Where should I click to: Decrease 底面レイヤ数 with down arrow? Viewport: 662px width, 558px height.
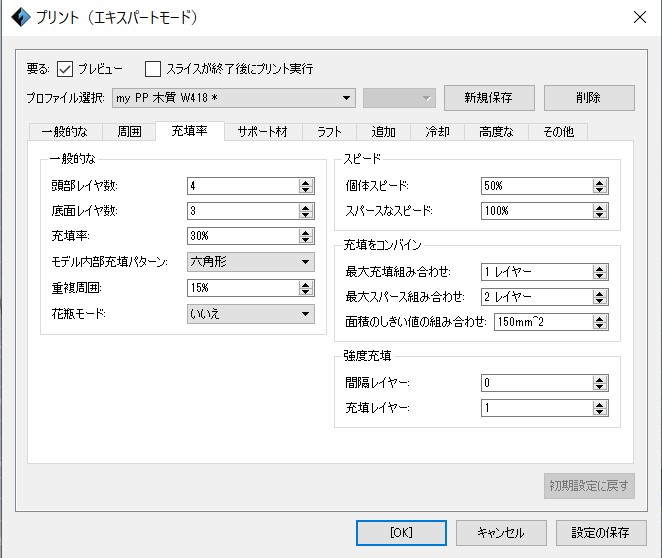[306, 214]
